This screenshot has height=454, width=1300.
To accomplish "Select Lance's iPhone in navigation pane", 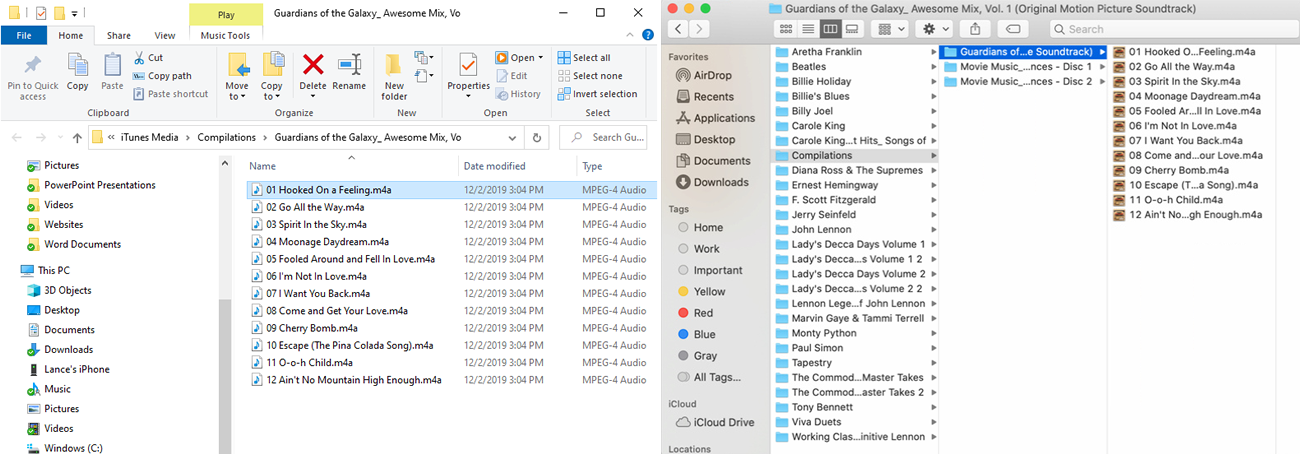I will pos(67,369).
